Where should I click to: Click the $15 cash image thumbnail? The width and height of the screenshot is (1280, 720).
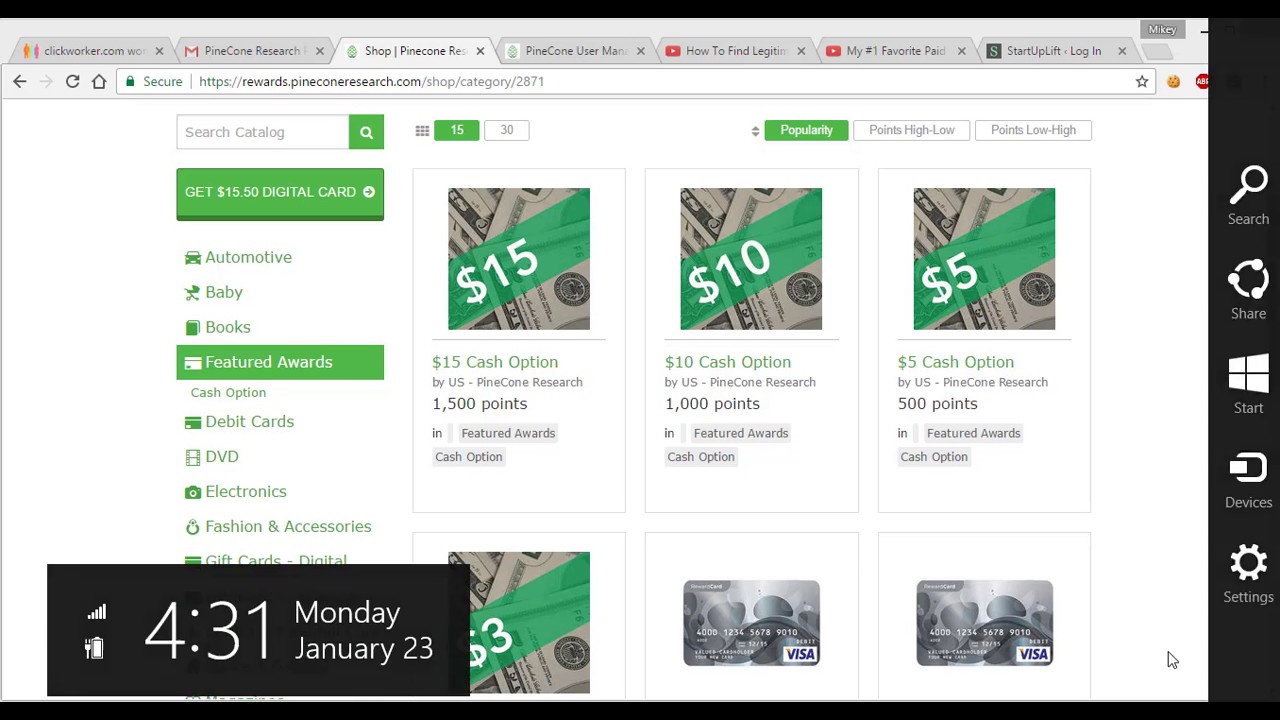click(519, 259)
